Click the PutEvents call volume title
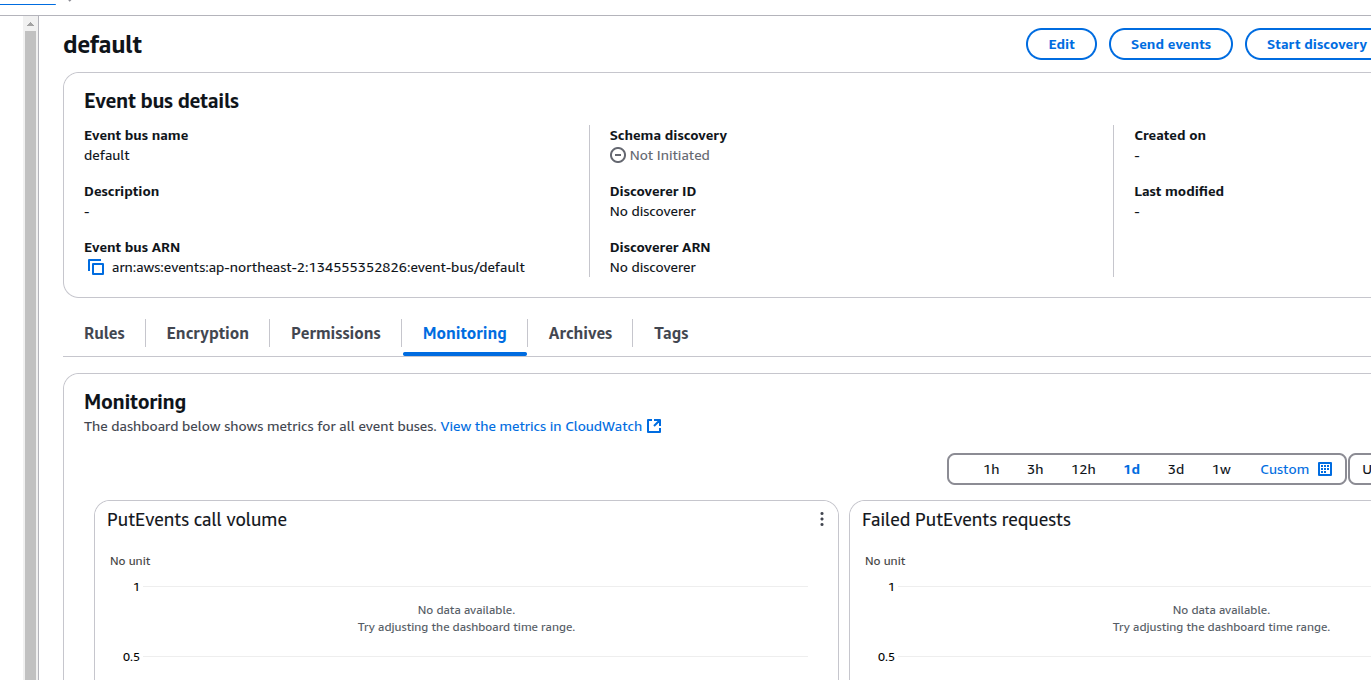Viewport: 1371px width, 680px height. [x=197, y=519]
